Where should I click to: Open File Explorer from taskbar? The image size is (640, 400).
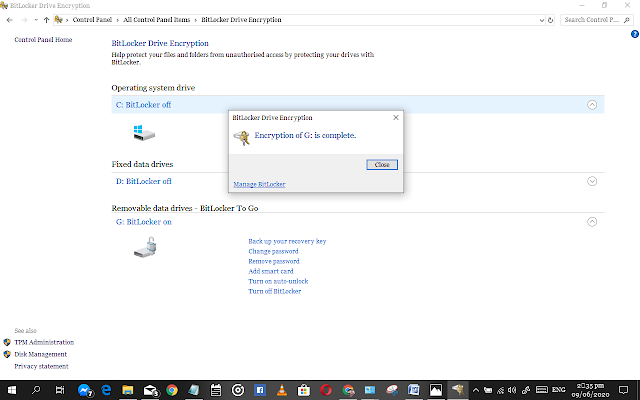[128, 390]
